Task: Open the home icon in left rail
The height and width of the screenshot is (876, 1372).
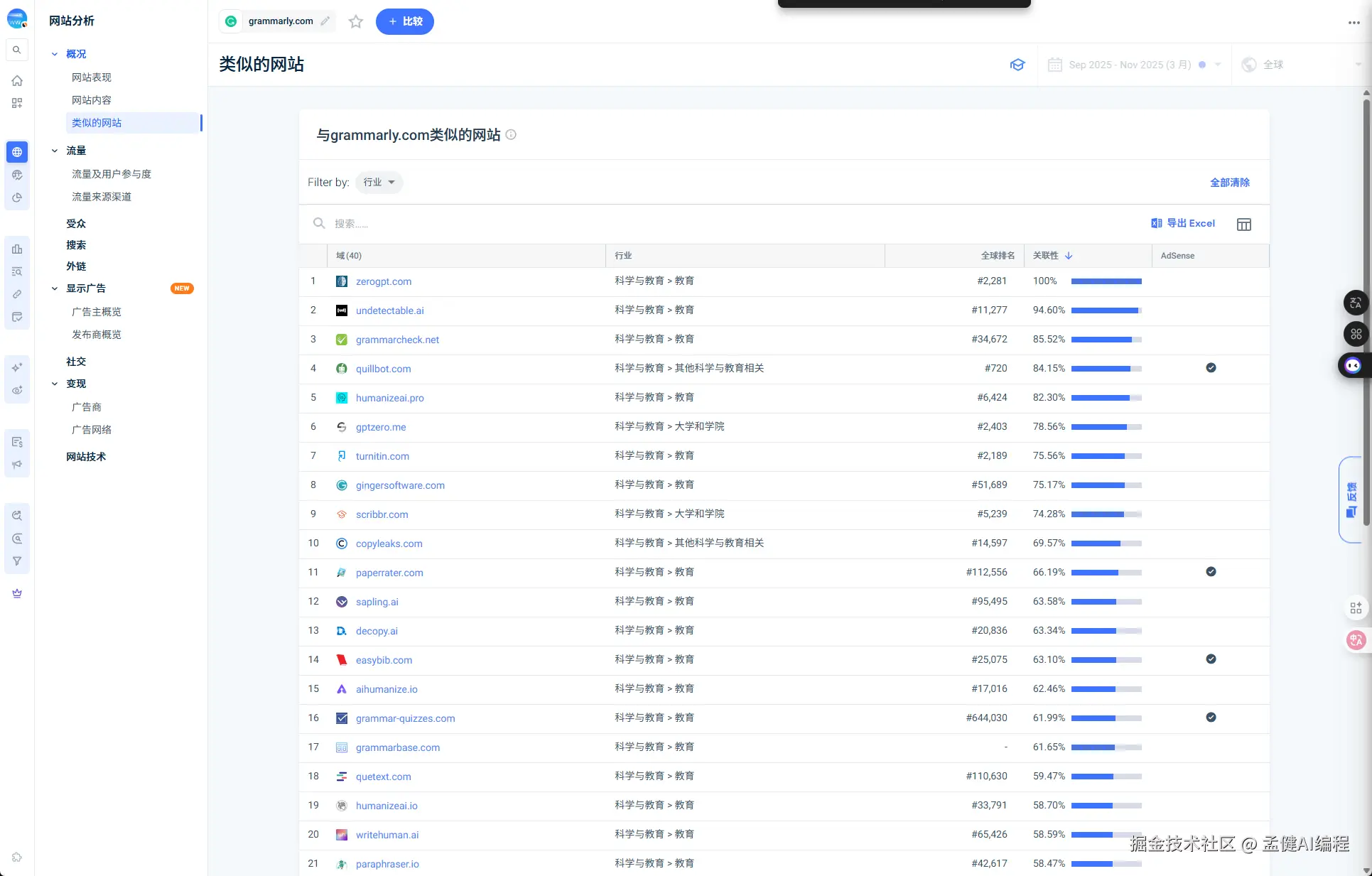Action: (x=17, y=81)
